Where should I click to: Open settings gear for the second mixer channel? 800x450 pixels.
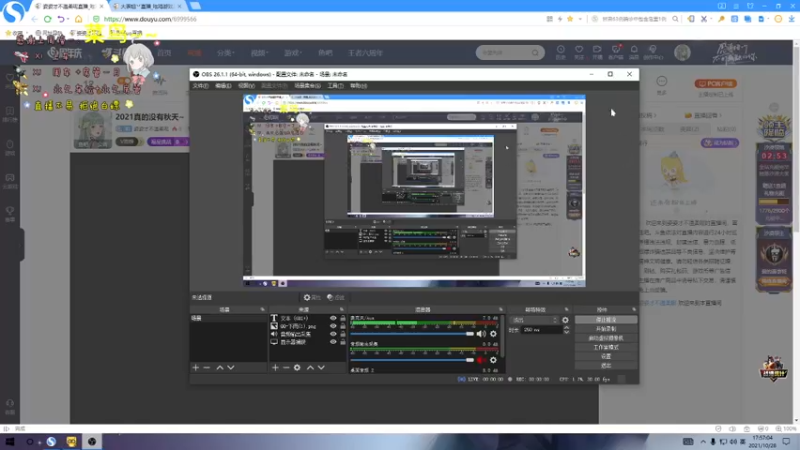click(493, 360)
